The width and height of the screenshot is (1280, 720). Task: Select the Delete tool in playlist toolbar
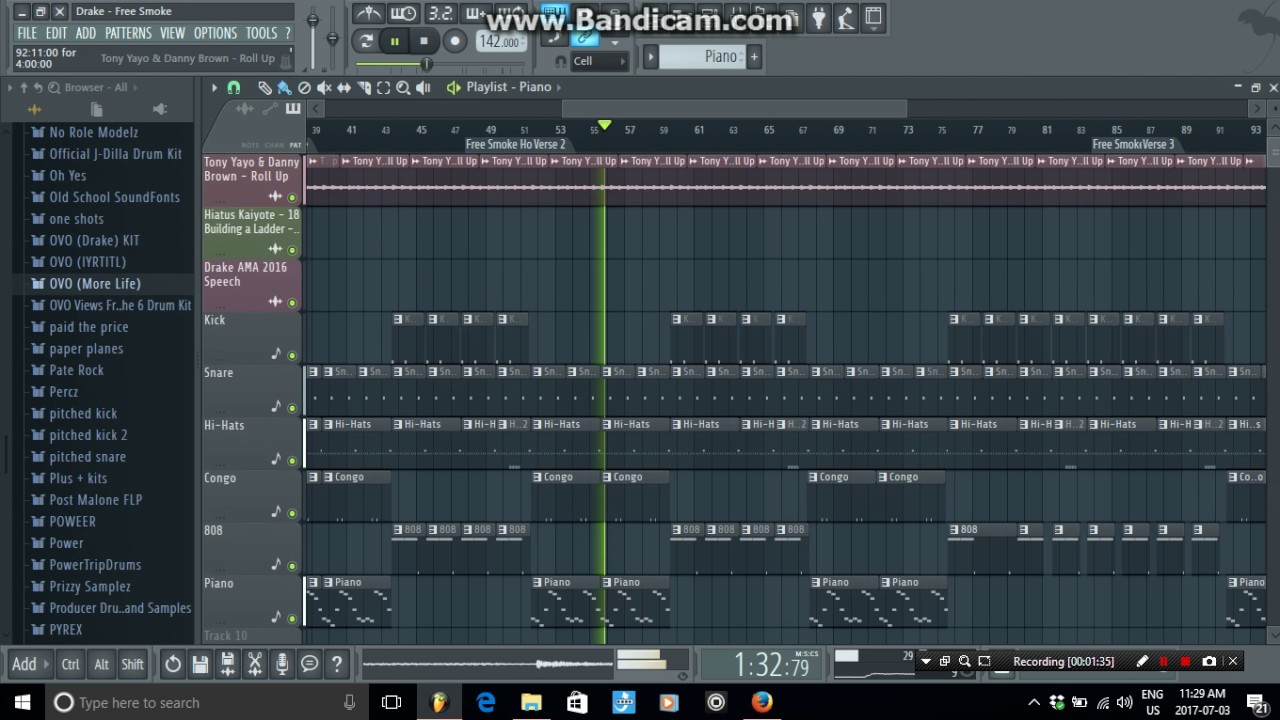pyautogui.click(x=304, y=88)
